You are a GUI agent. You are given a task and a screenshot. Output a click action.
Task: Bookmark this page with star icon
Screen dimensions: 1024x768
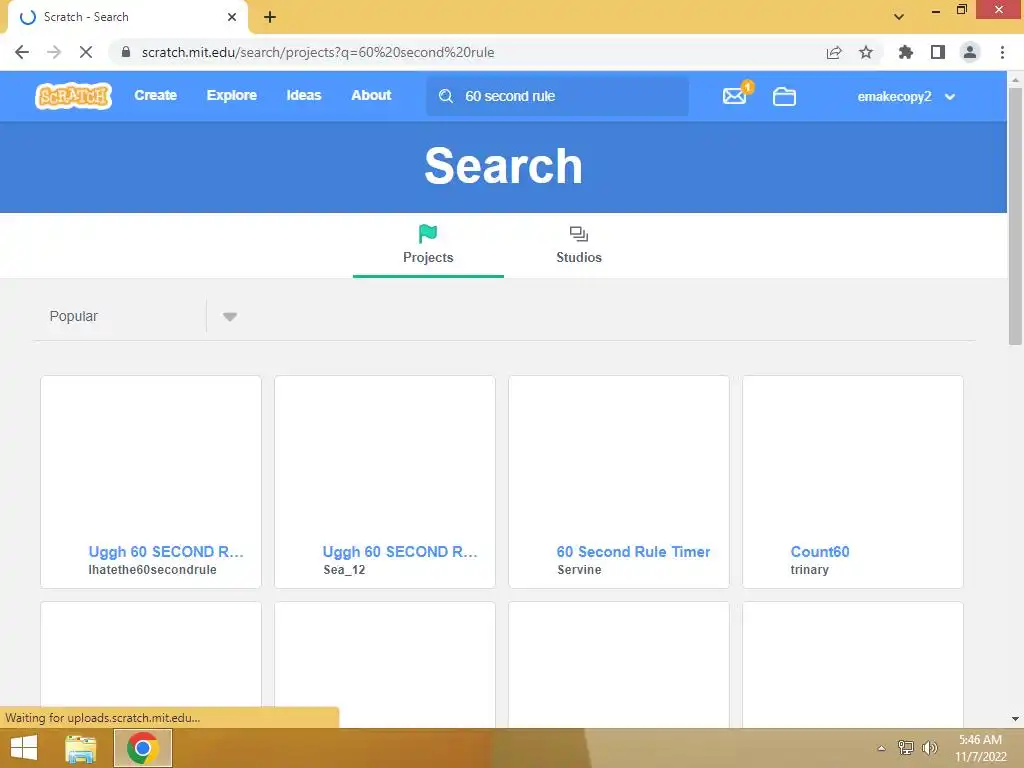[866, 52]
